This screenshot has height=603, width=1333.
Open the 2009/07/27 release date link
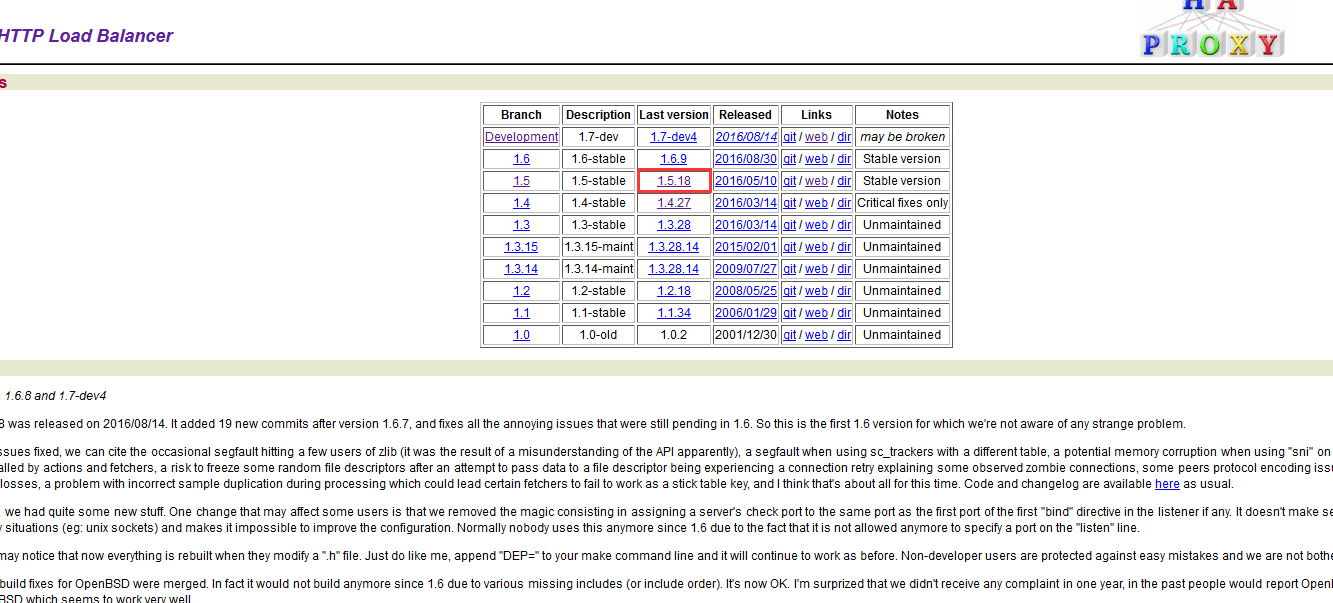(746, 269)
